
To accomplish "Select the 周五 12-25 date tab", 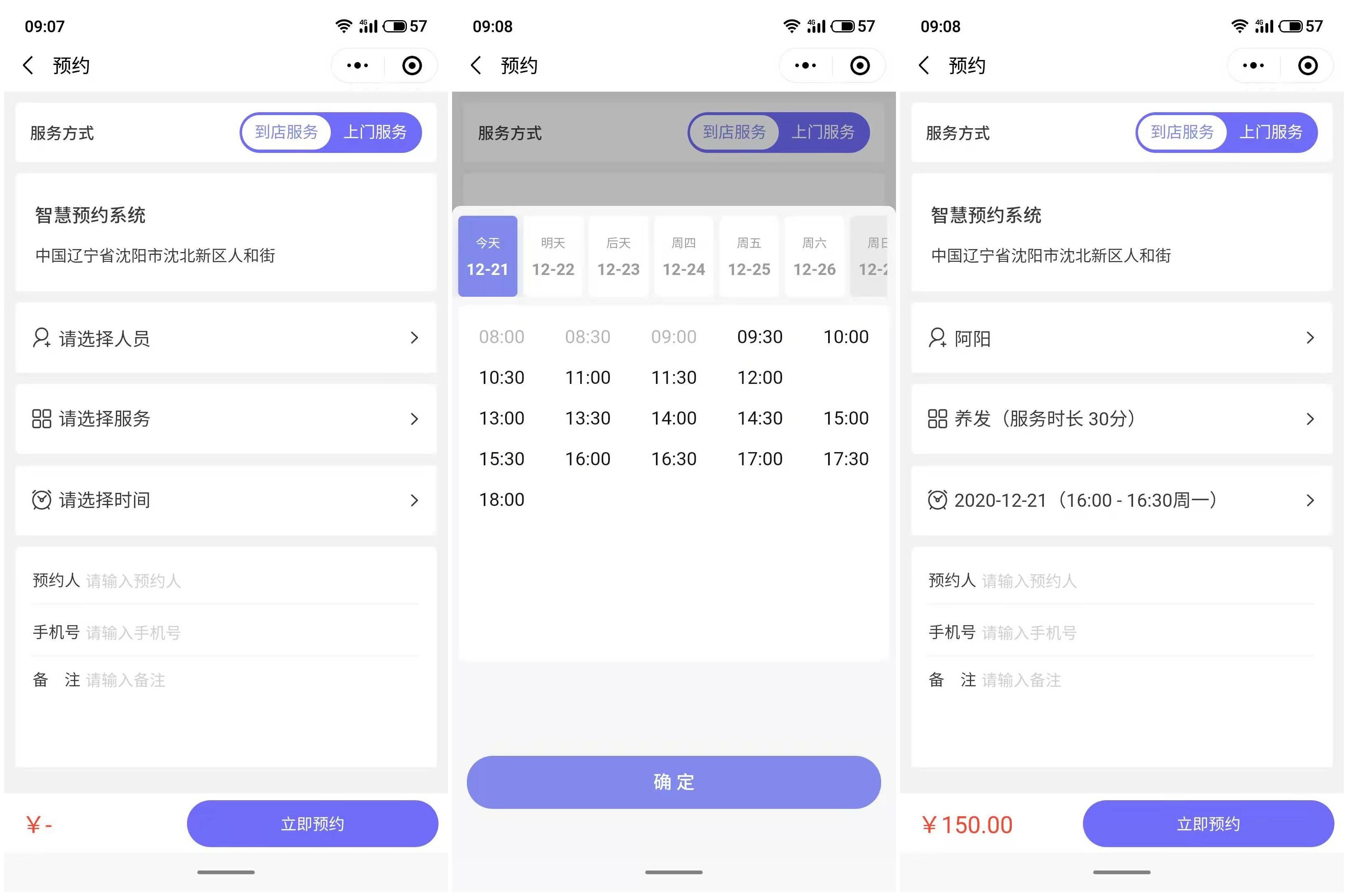I will coord(749,256).
